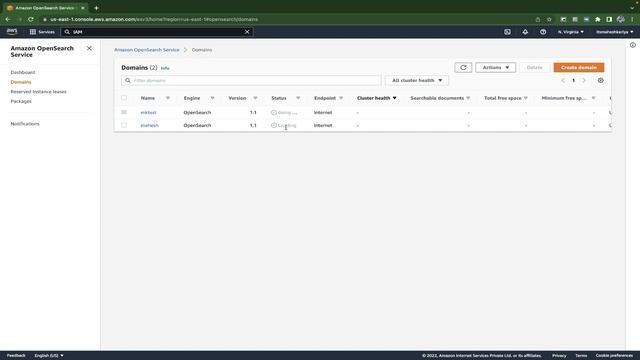Open Notifications in side navigation

25,124
